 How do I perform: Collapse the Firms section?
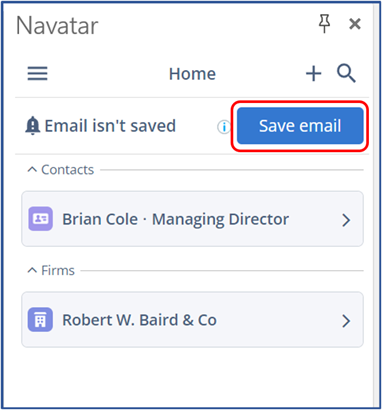click(x=32, y=270)
